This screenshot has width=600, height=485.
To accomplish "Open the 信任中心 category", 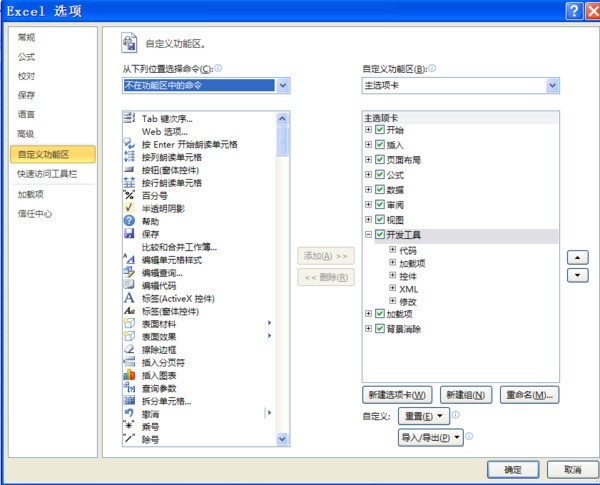I will click(34, 214).
